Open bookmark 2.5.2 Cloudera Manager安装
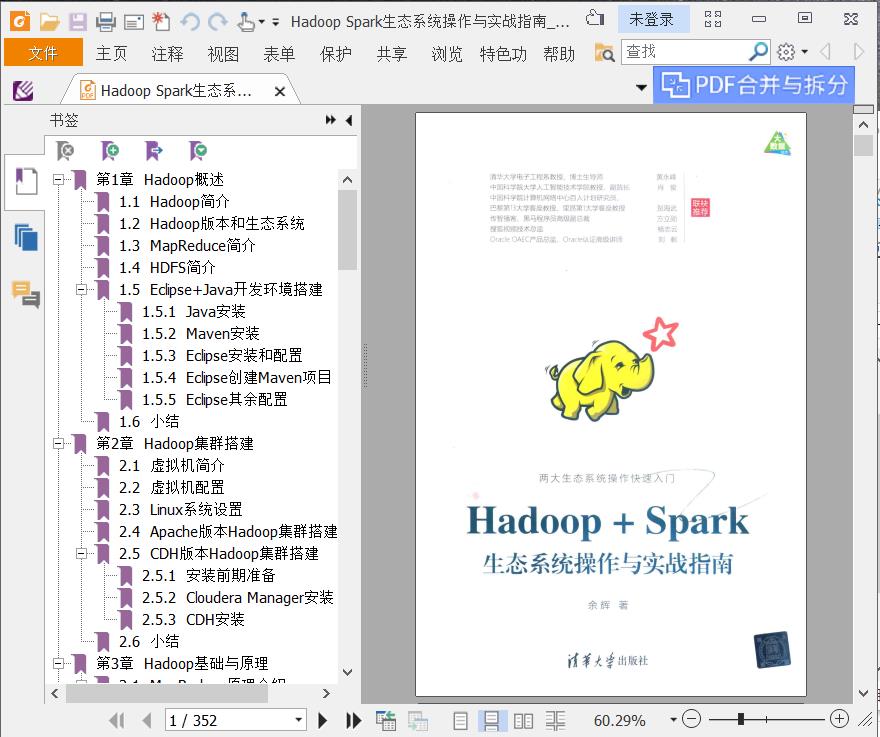 [x=237, y=598]
